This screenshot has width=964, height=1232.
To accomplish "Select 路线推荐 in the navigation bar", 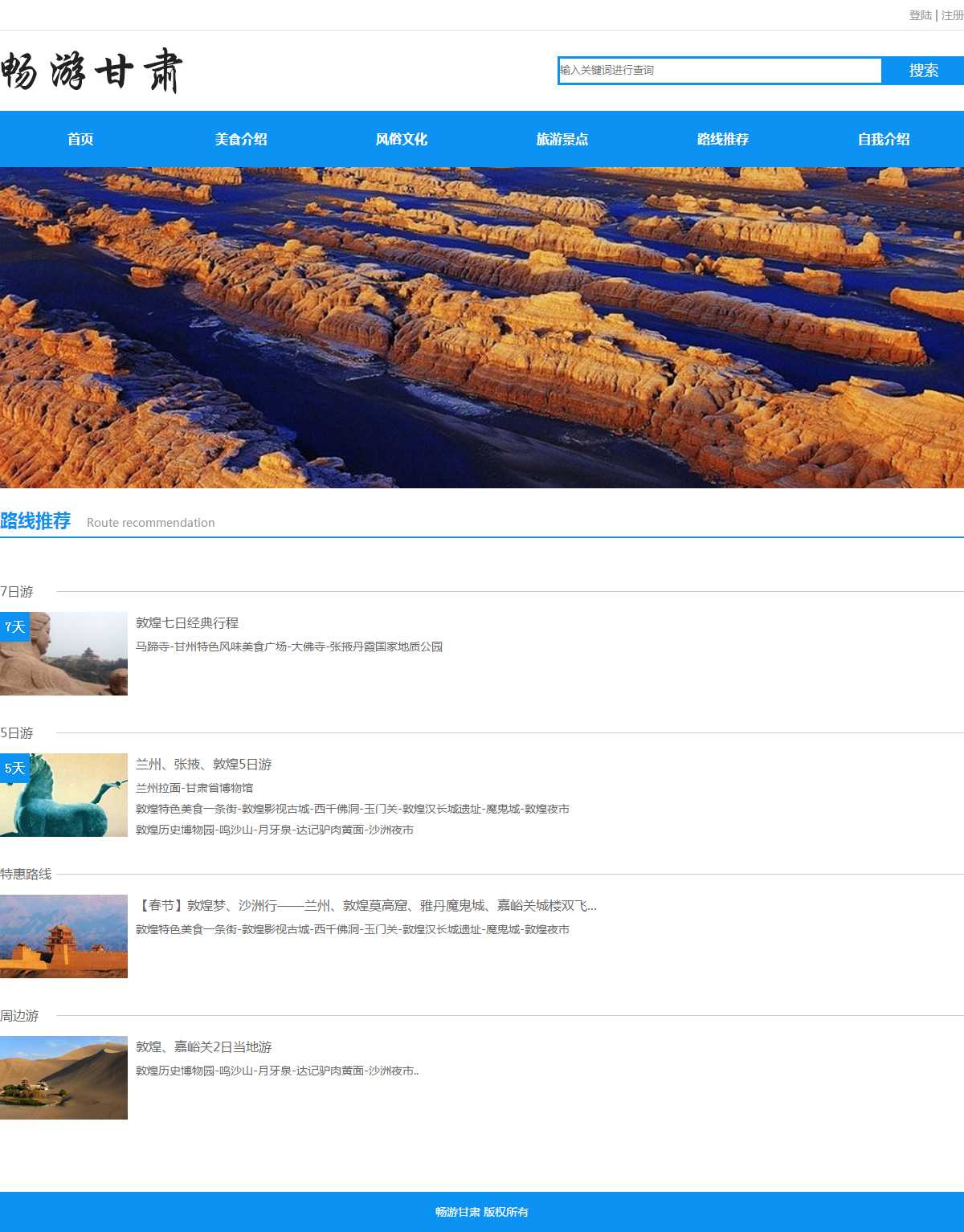I will (723, 139).
